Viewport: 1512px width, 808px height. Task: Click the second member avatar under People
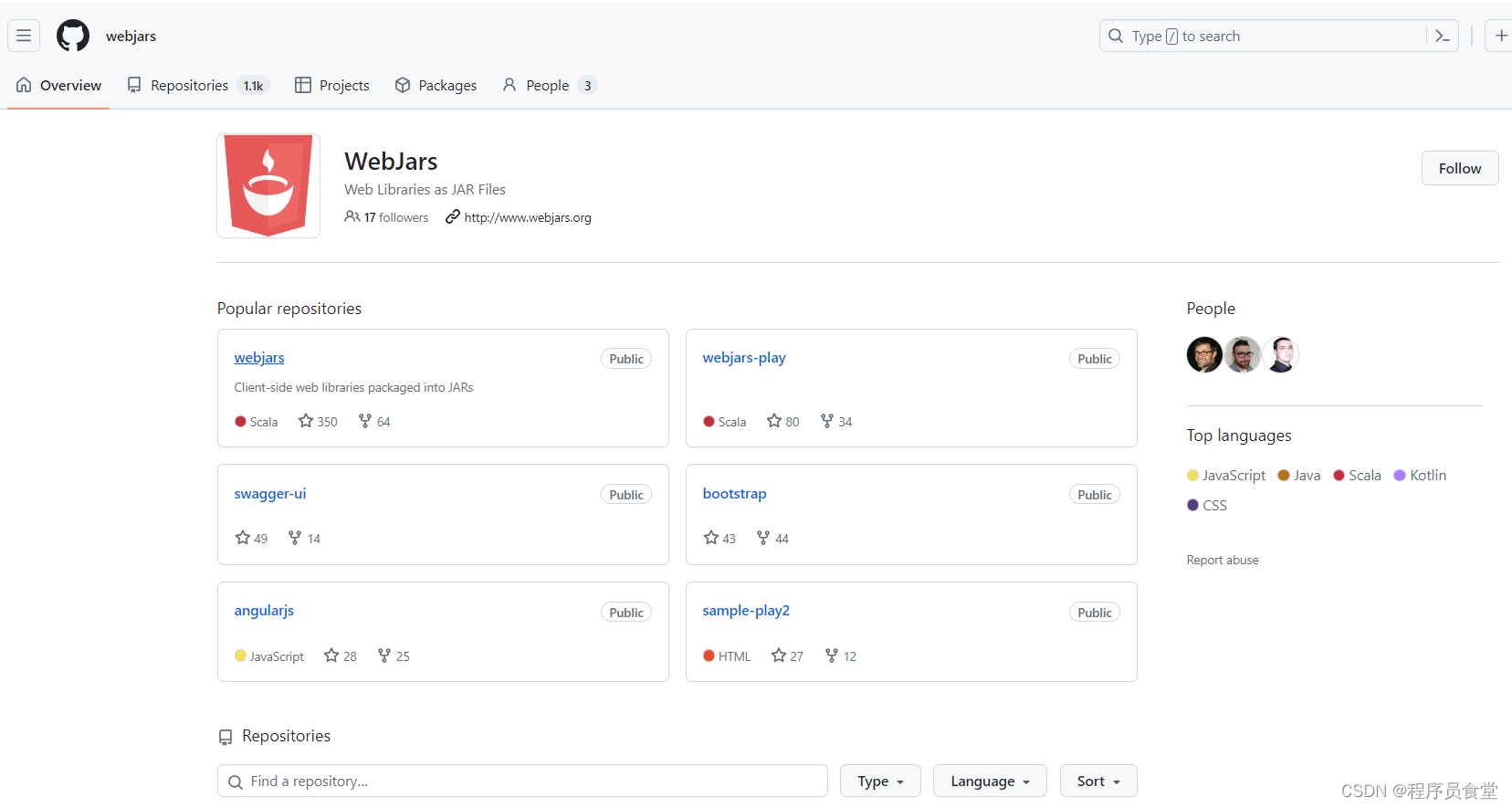(x=1243, y=354)
